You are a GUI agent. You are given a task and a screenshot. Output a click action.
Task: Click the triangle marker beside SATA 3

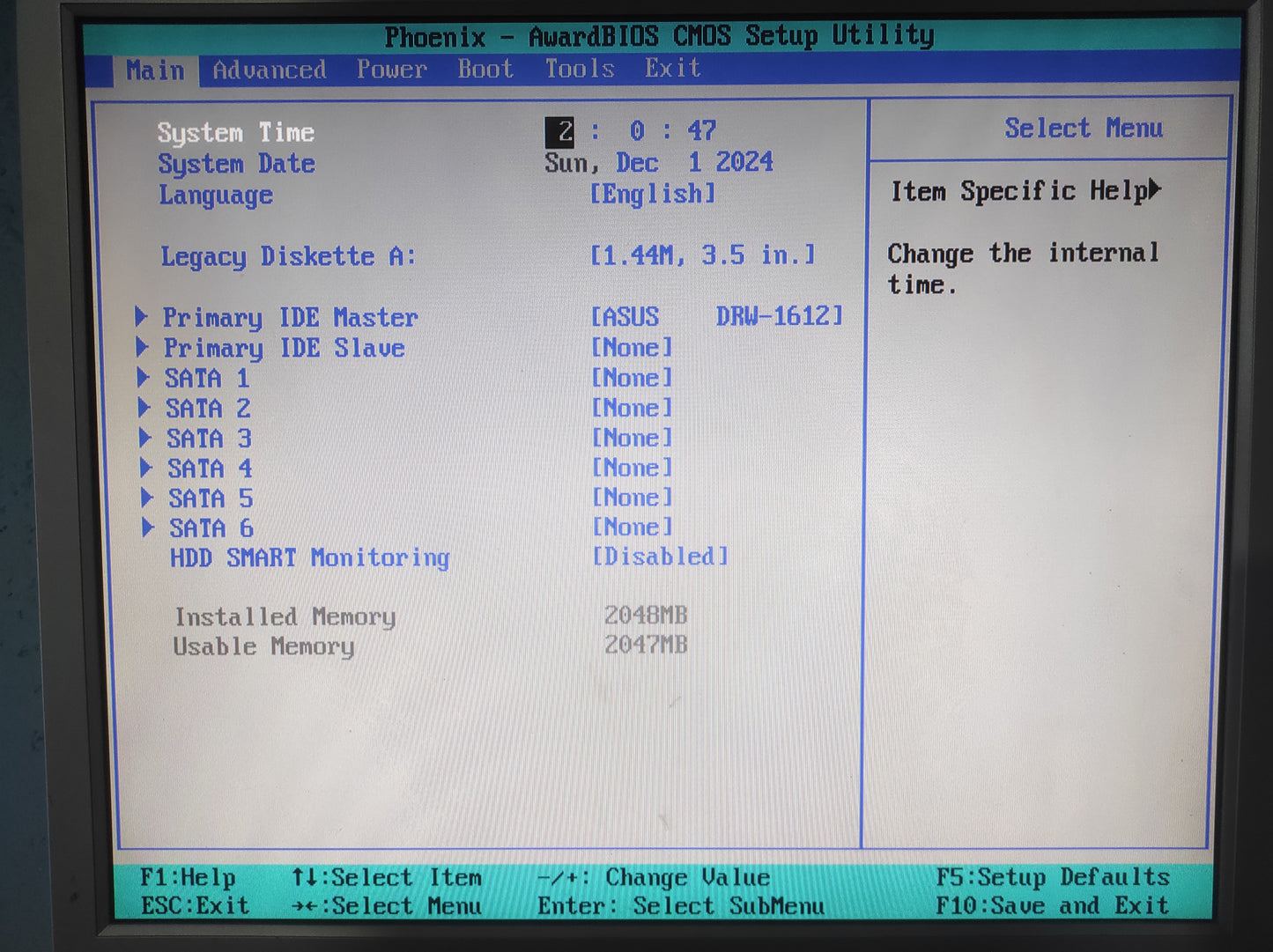pyautogui.click(x=145, y=438)
